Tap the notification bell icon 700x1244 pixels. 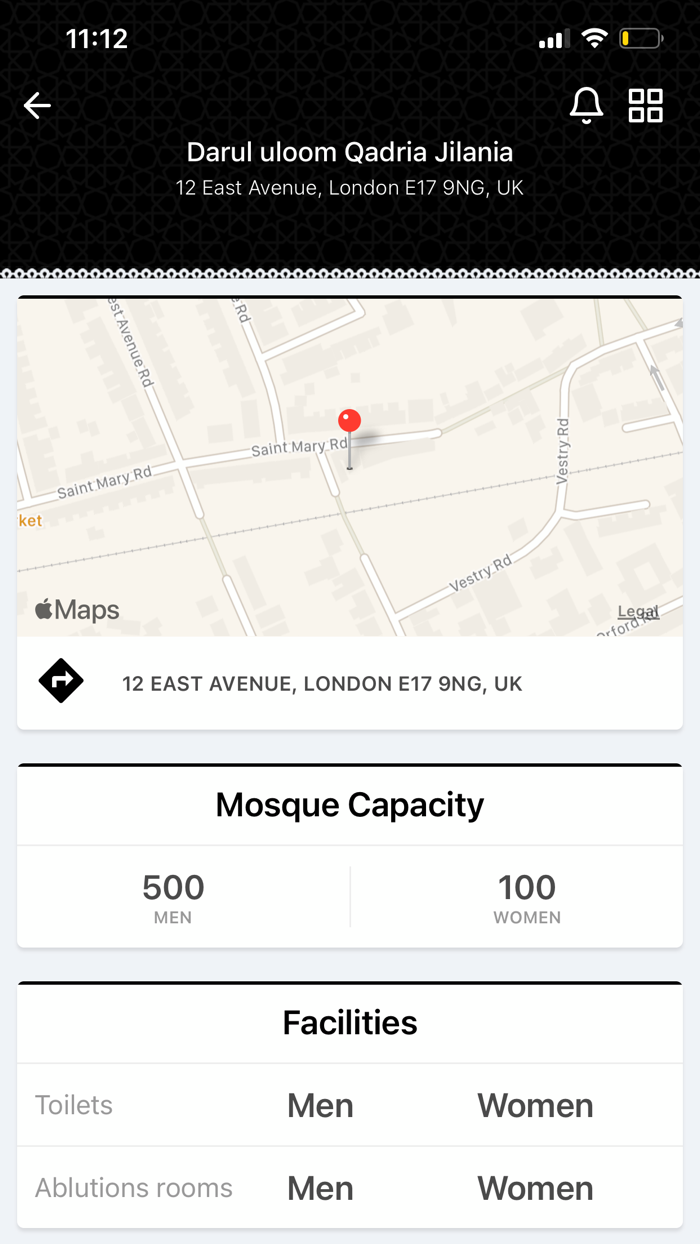[x=587, y=105]
